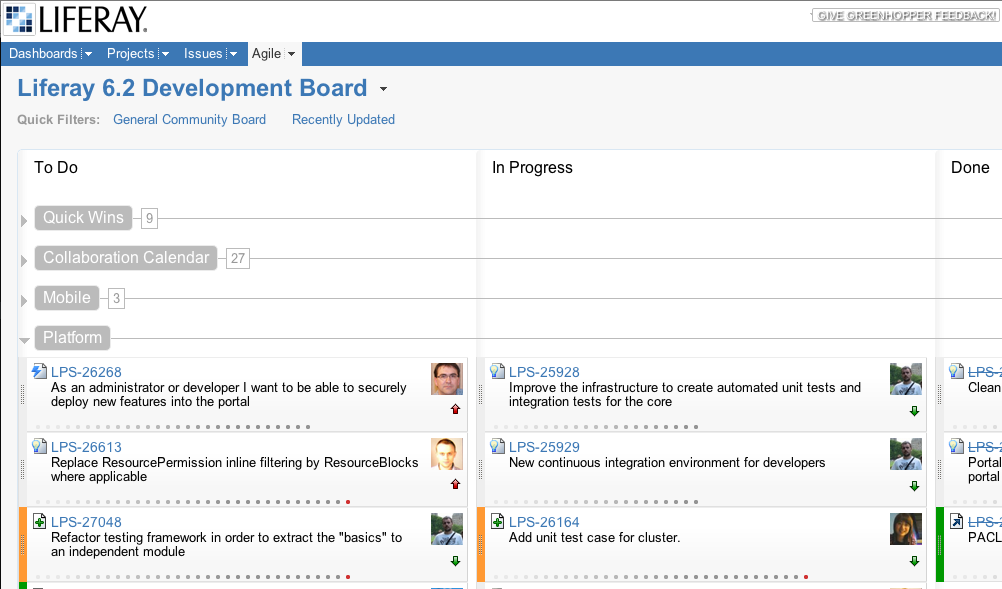Open issue link LPS-26268
The image size is (1002, 589).
86,372
